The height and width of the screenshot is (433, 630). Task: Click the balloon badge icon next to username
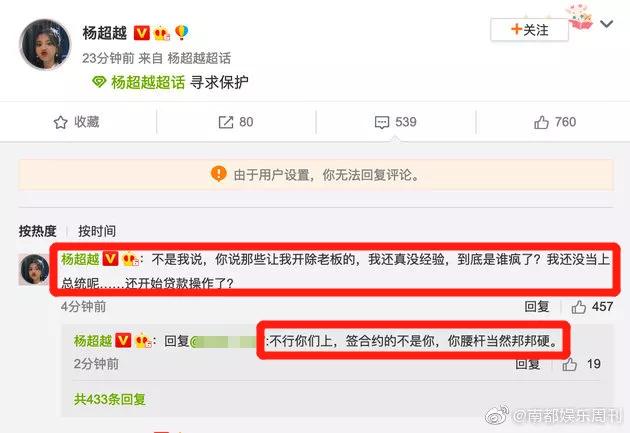[x=182, y=32]
